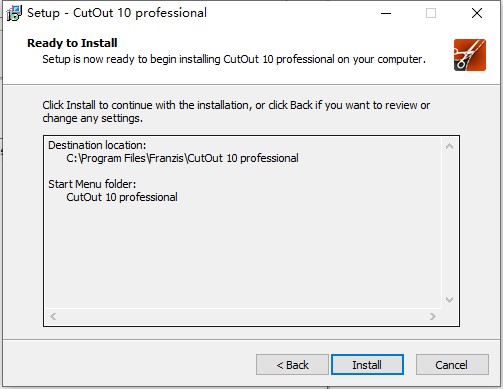
Task: Click the Destination location label in summary
Action: [x=97, y=145]
